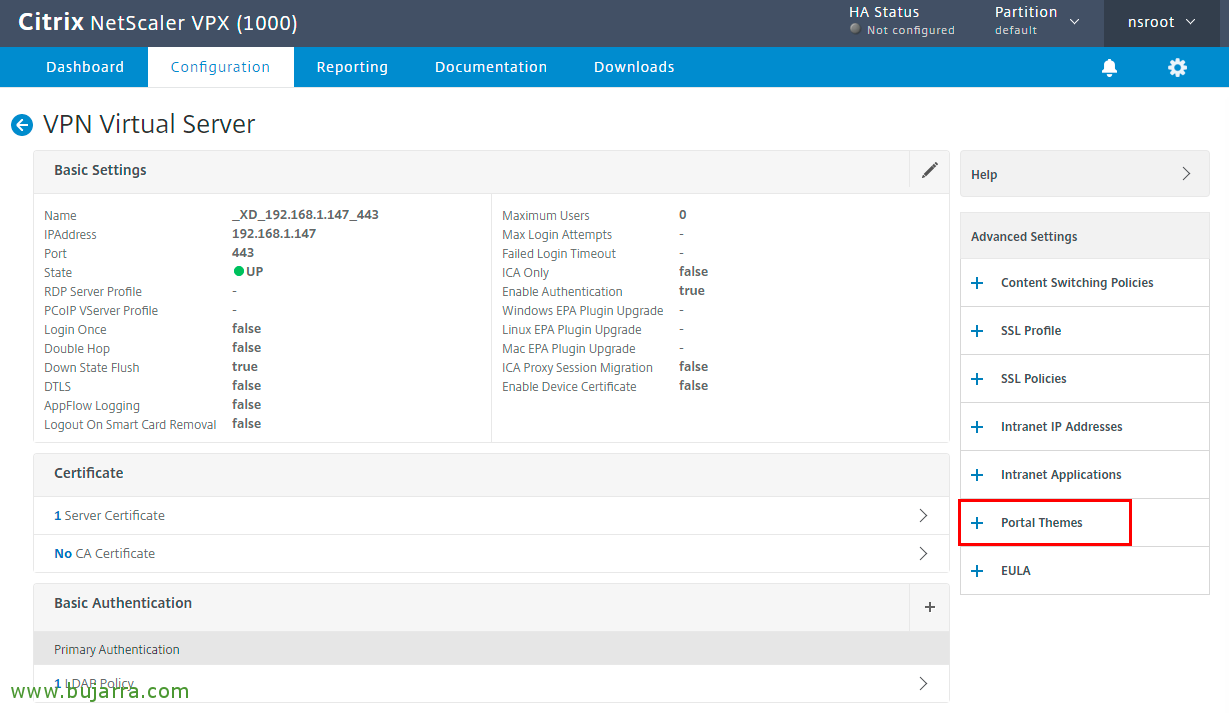
Task: Click the Login Once label
Action: coord(75,330)
